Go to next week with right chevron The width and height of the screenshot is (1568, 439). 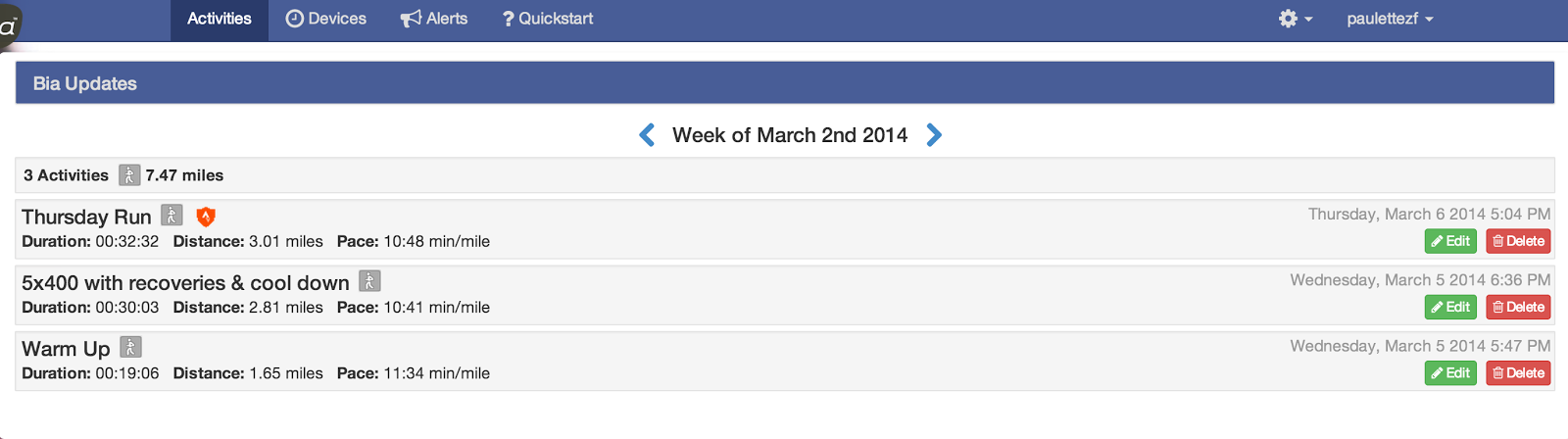pyautogui.click(x=934, y=135)
